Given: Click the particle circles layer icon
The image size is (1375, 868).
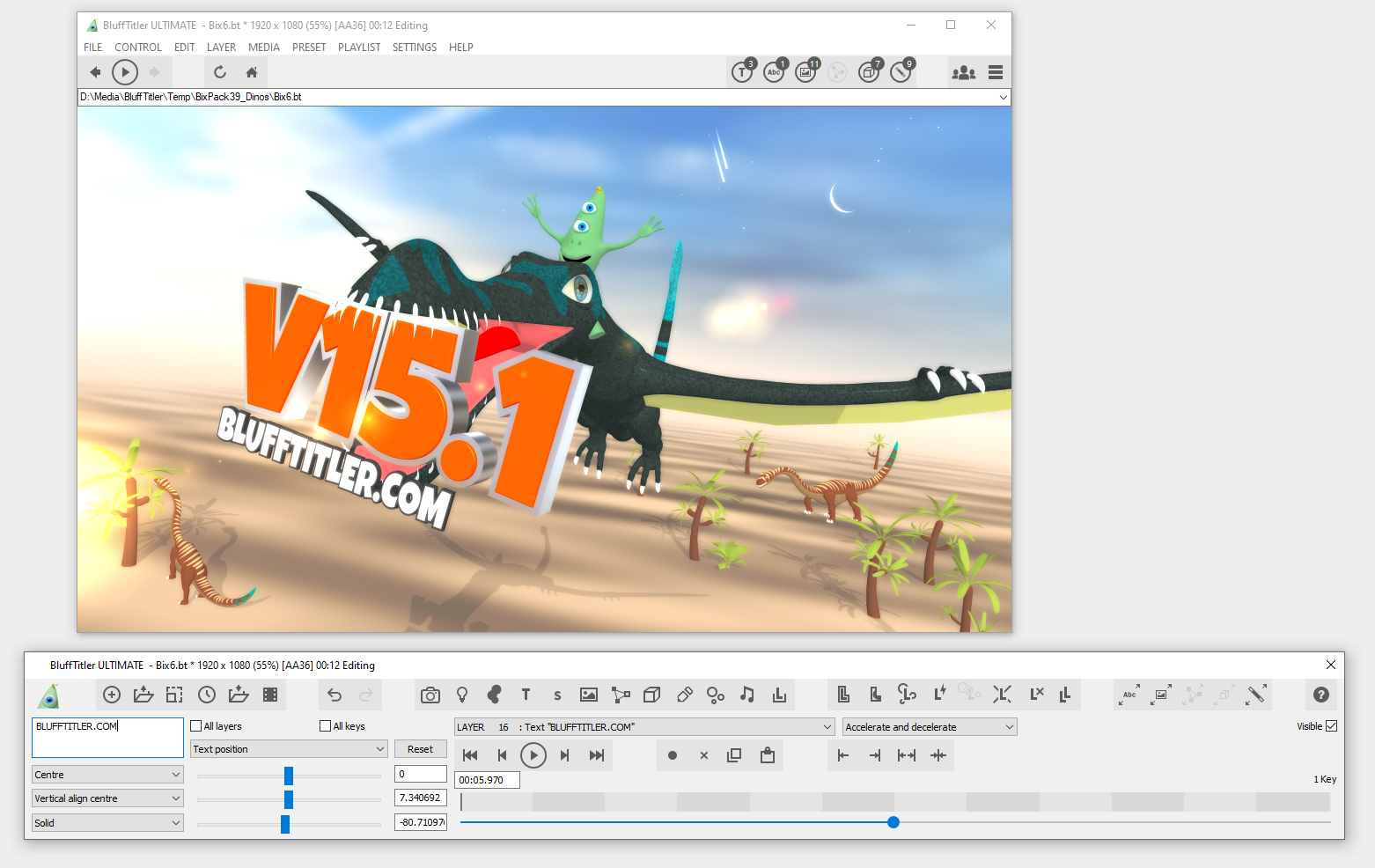Looking at the screenshot, I should 716,695.
